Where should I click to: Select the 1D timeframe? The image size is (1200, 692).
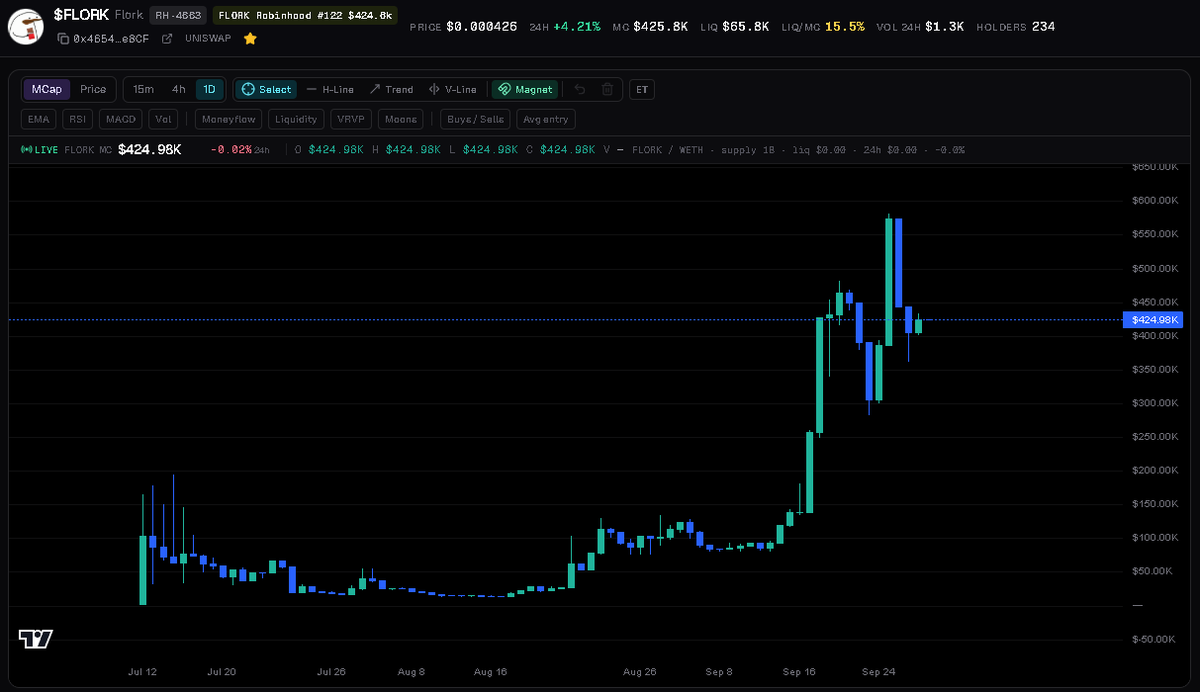[209, 89]
